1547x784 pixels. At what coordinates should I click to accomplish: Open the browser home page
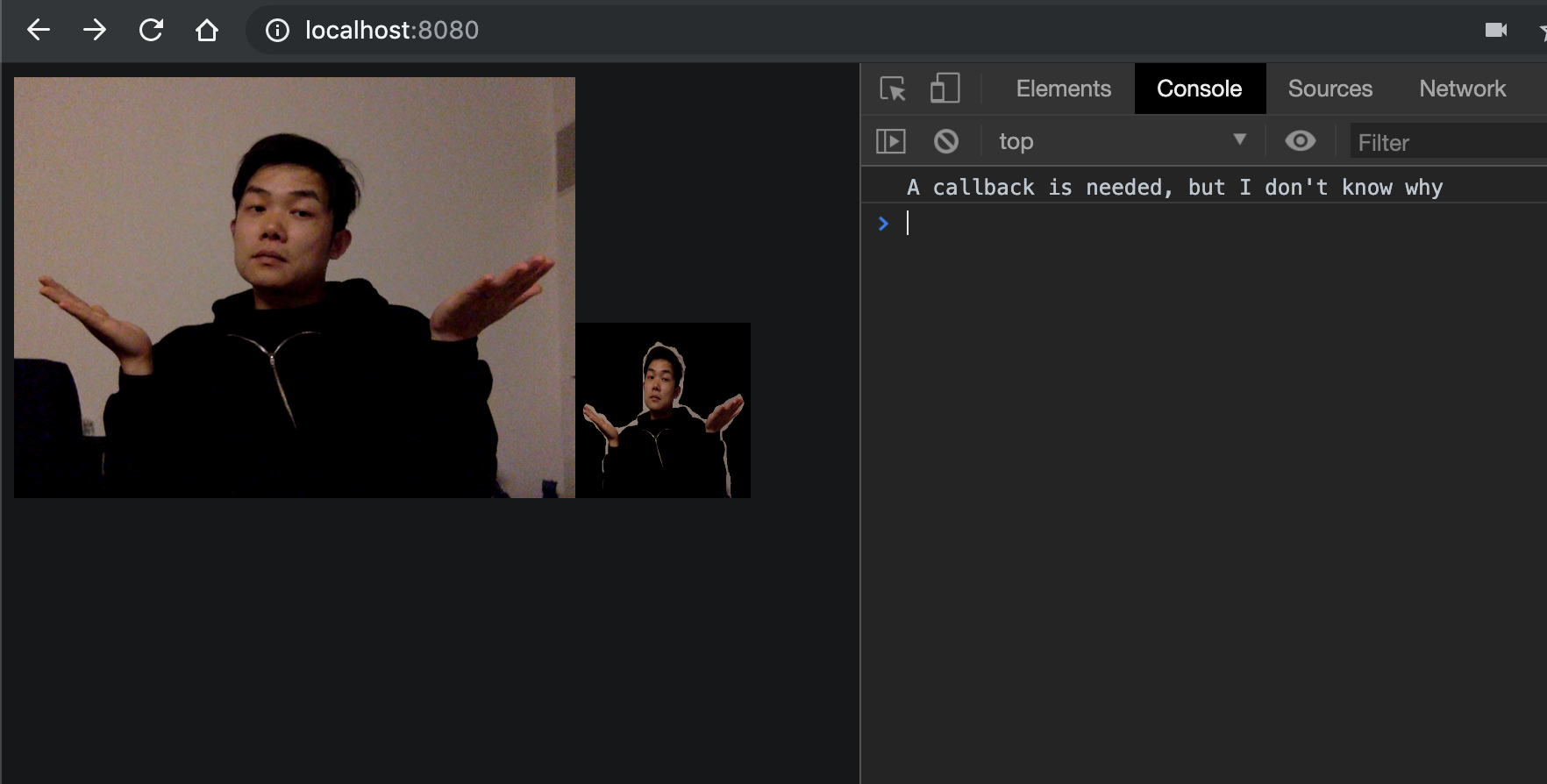point(207,30)
